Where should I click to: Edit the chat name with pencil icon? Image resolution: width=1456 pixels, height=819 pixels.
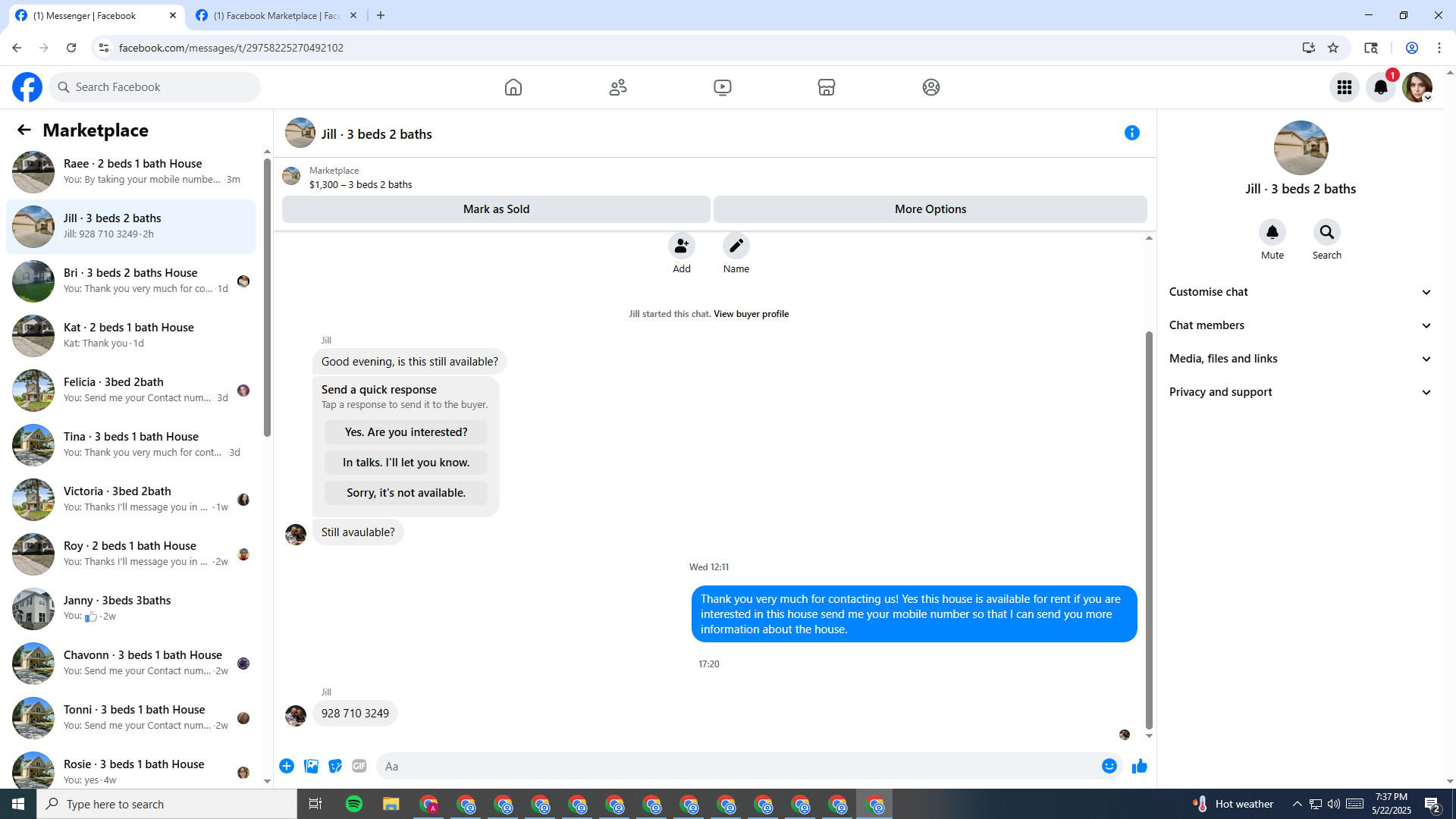click(736, 246)
